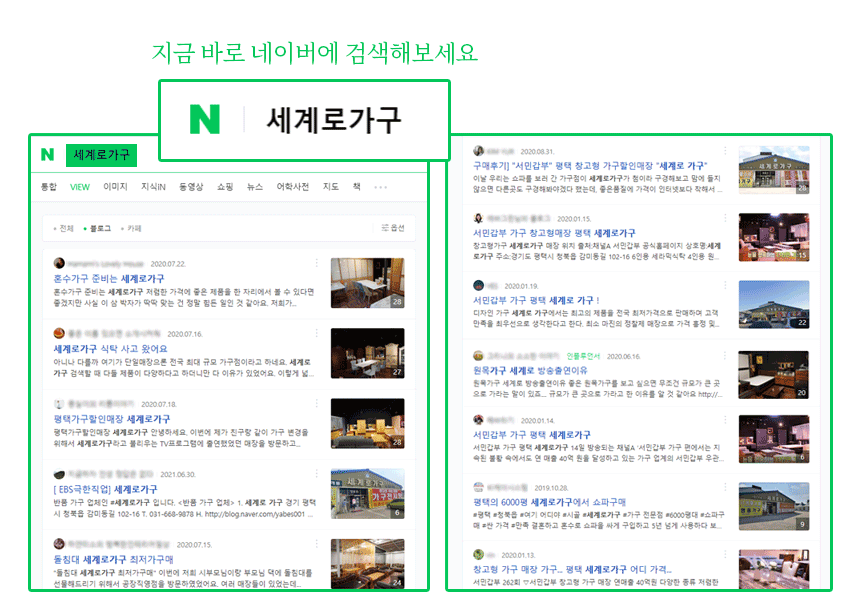Switch to the 지식iN tab
860x614 pixels.
pyautogui.click(x=153, y=187)
